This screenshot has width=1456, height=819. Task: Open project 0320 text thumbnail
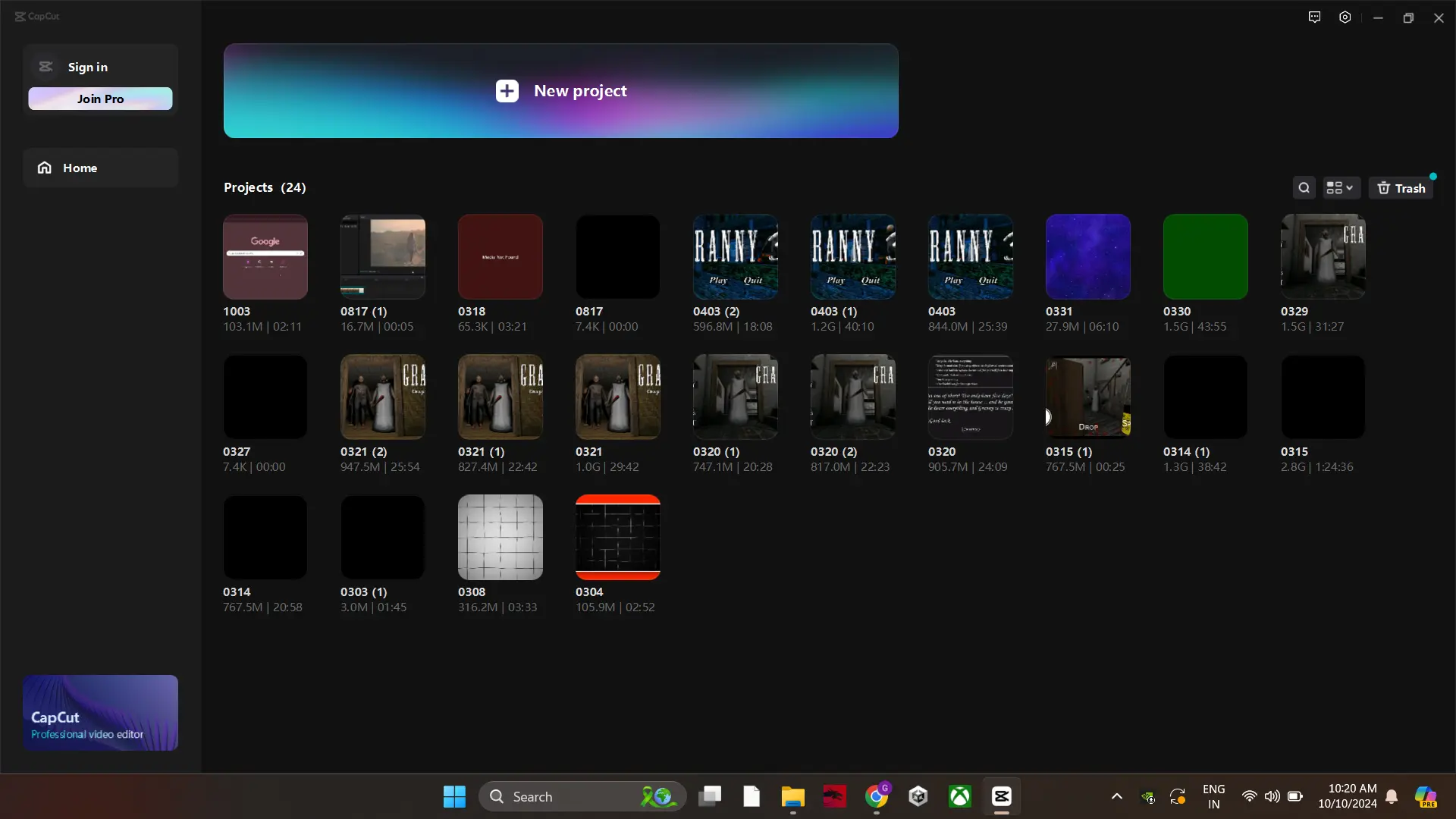971,397
